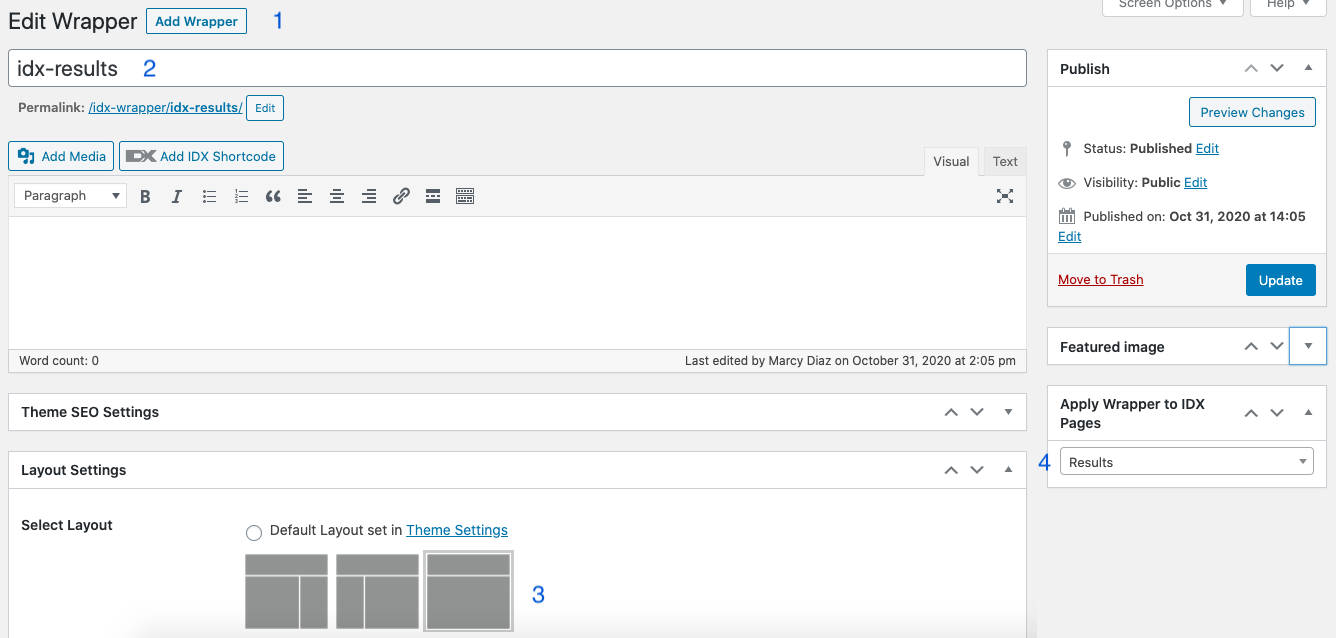Collapse the Publish panel
Screen dimensions: 1336x638
click(1308, 69)
